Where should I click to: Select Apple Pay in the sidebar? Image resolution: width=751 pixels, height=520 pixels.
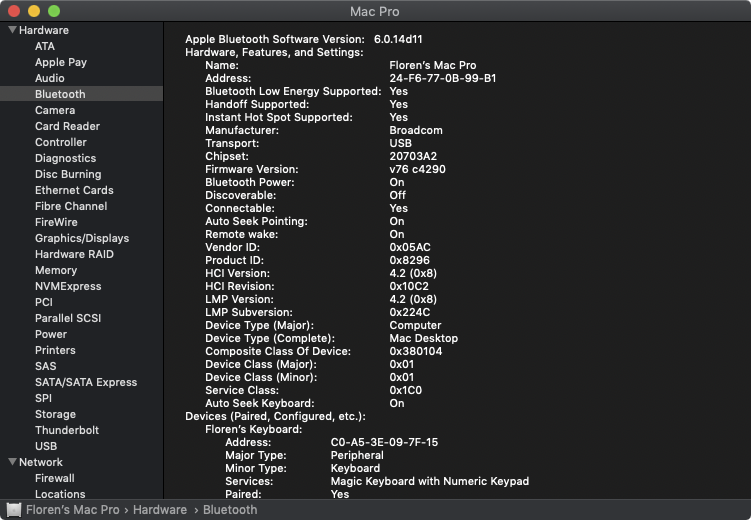pos(61,62)
